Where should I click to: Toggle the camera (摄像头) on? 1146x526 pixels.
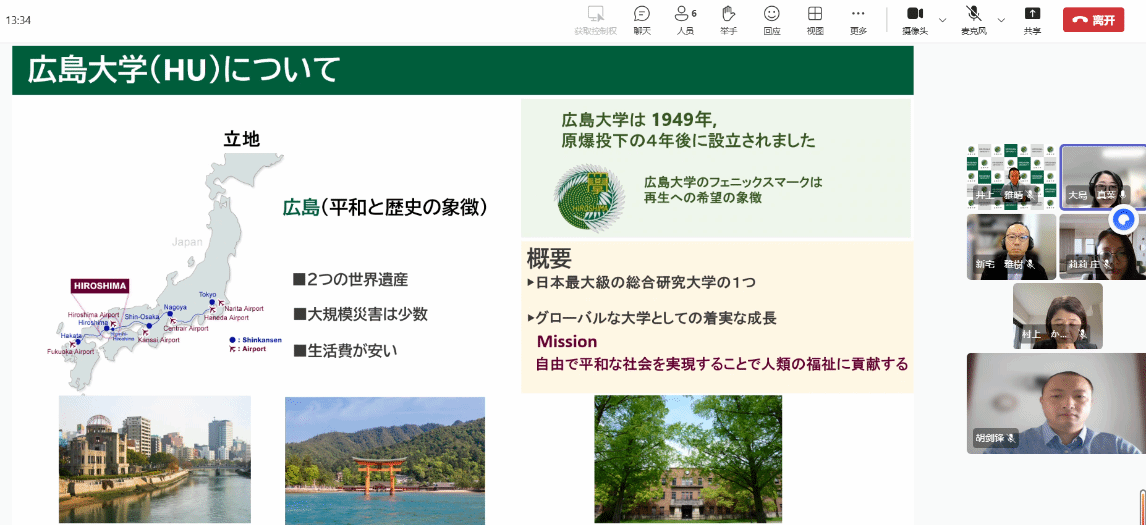tap(915, 20)
